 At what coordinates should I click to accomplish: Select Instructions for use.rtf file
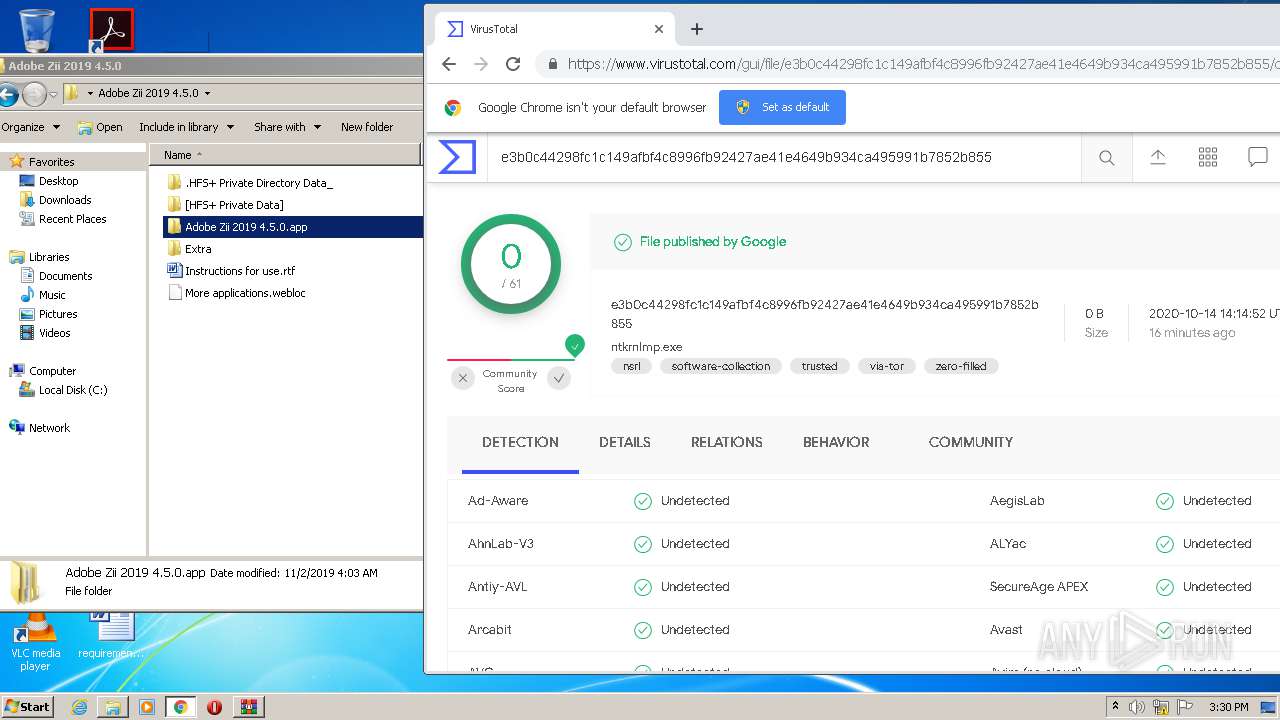[231, 271]
